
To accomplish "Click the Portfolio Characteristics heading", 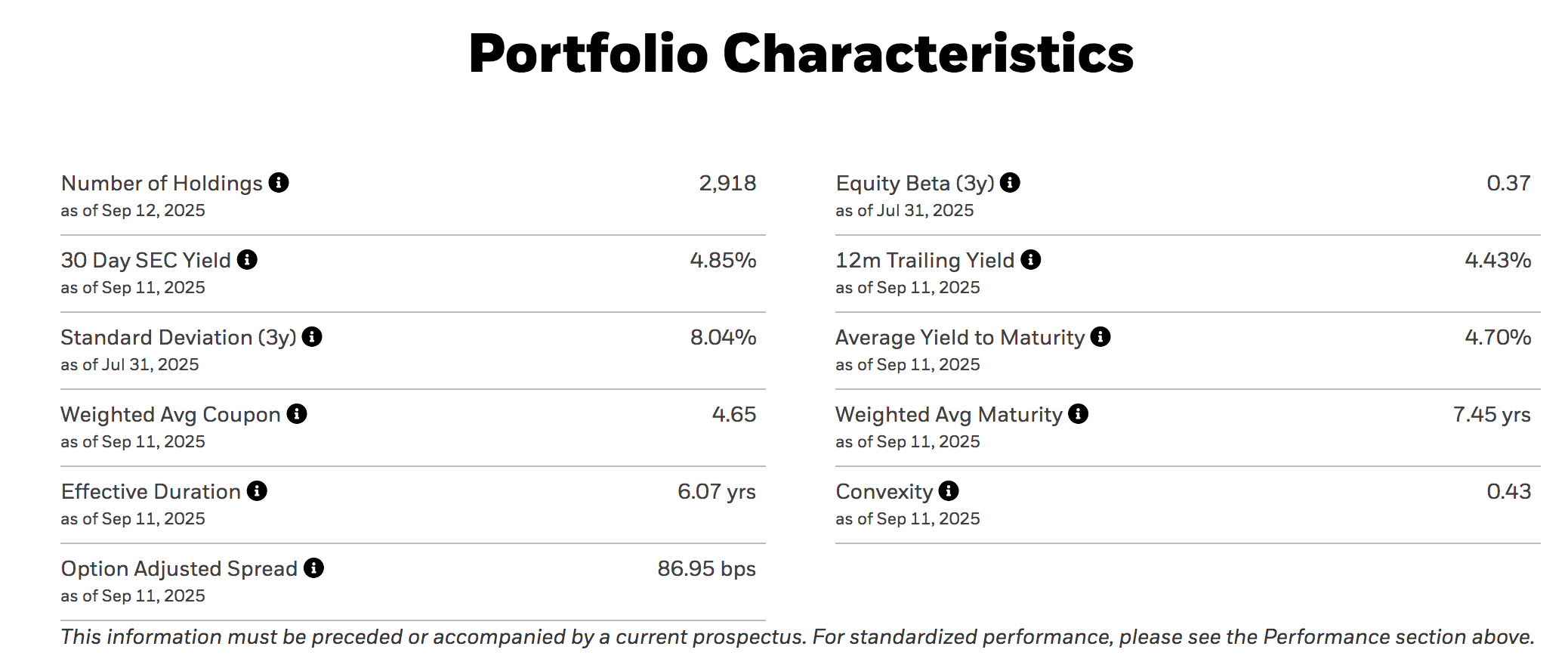I will tap(801, 54).
